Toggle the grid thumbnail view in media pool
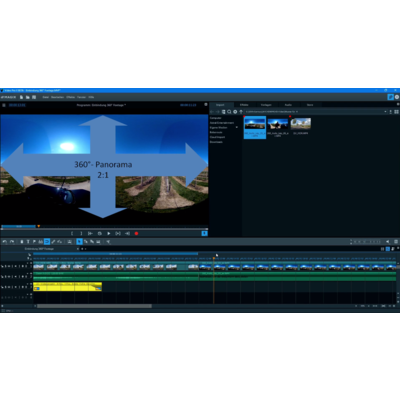Screen dimensions: 400x400 (396, 112)
